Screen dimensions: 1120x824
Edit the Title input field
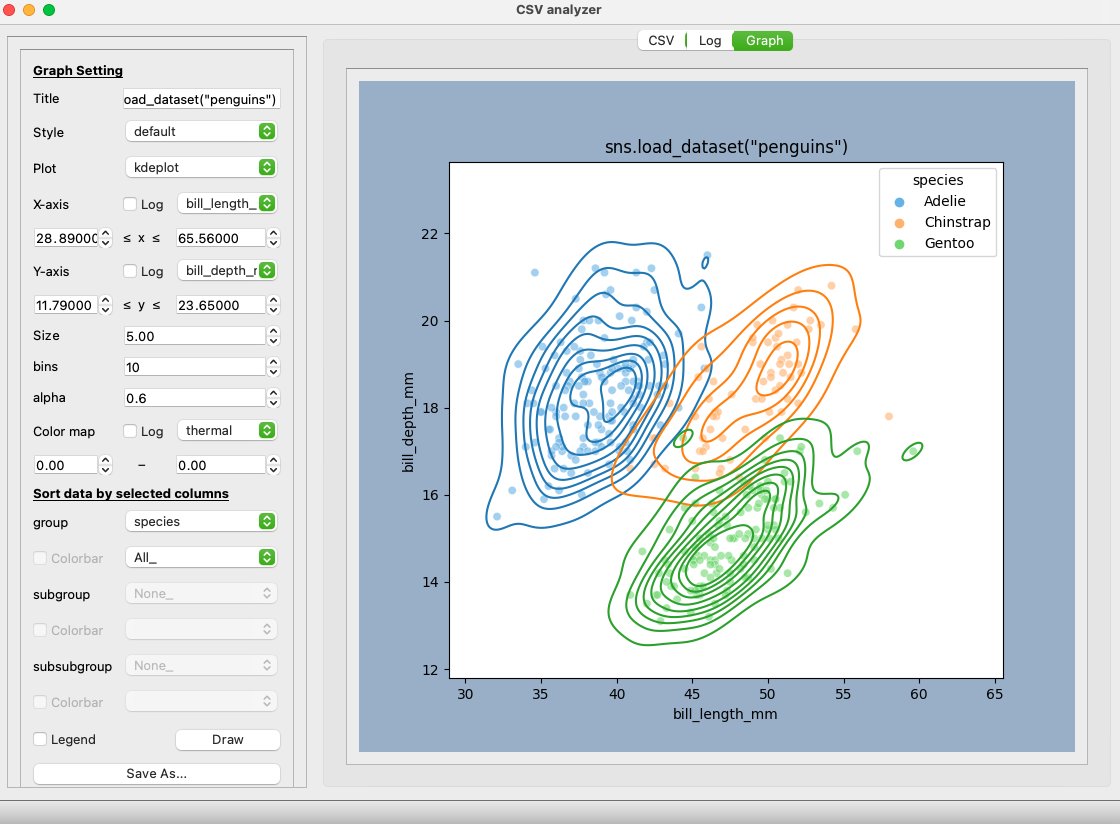point(200,99)
